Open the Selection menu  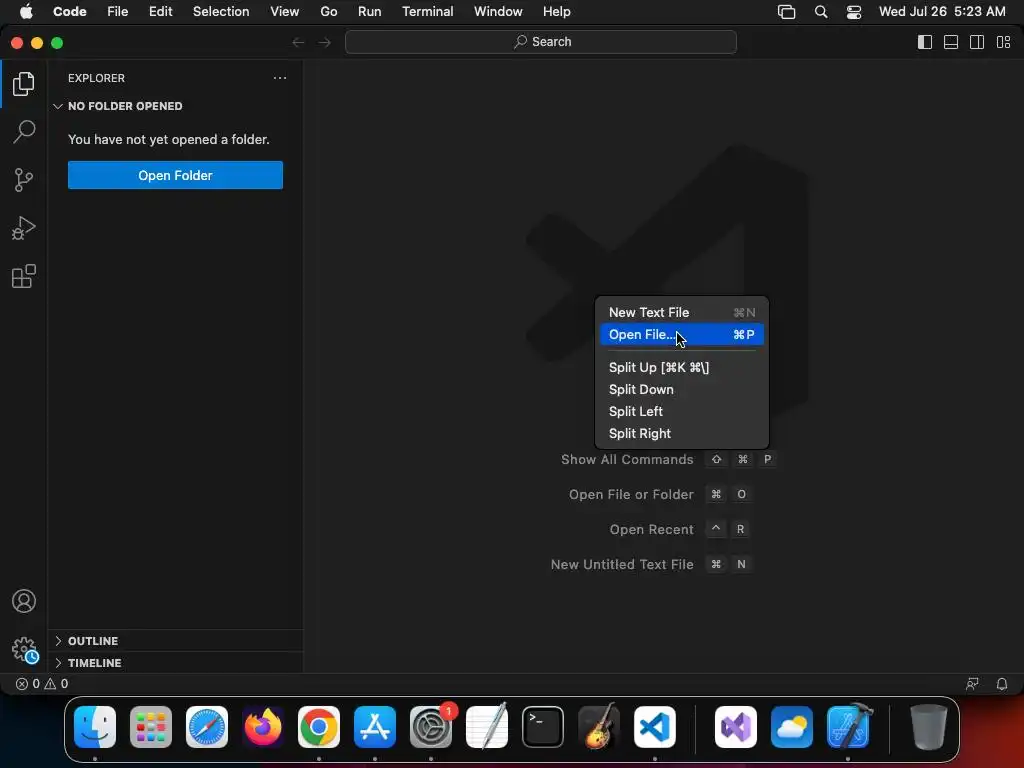221,12
